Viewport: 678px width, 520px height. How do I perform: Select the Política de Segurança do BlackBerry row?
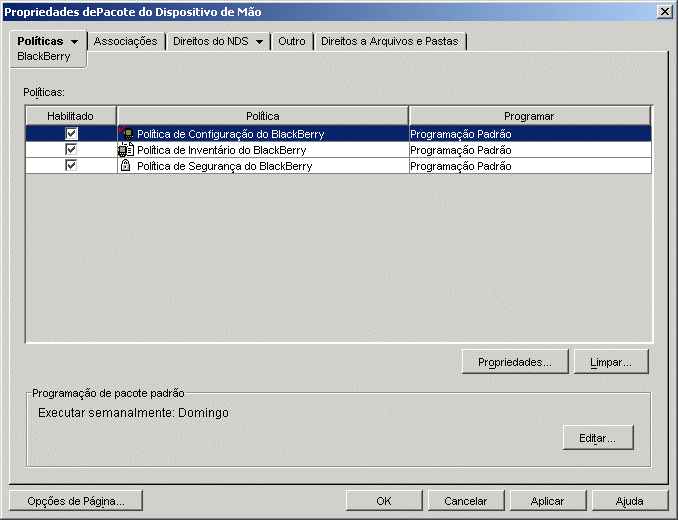click(339, 166)
